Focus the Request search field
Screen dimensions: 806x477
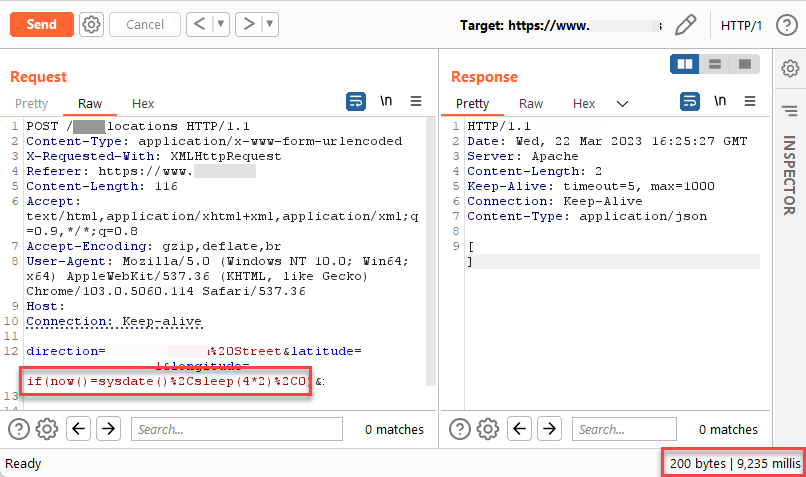coord(237,429)
